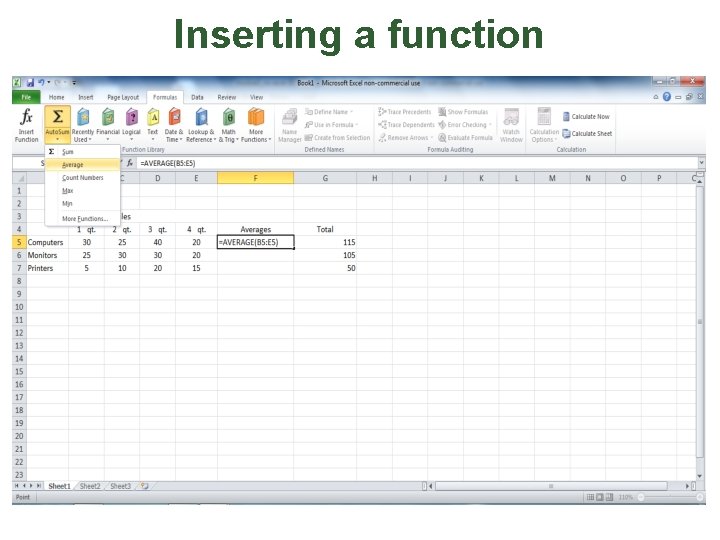This screenshot has height=540, width=720.
Task: Choose Min from the AutoSum menu
Action: [x=83, y=203]
